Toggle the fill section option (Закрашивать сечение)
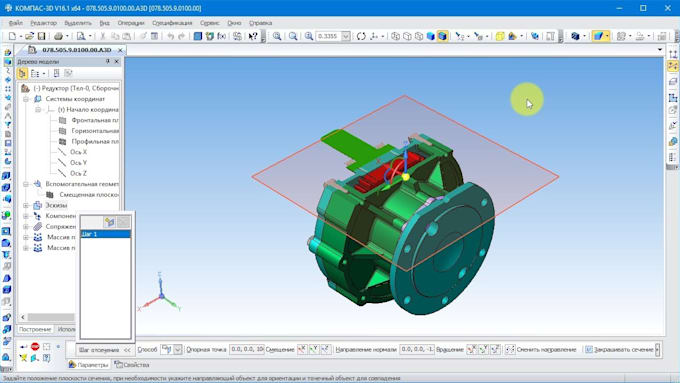The height and width of the screenshot is (383, 680). (619, 349)
